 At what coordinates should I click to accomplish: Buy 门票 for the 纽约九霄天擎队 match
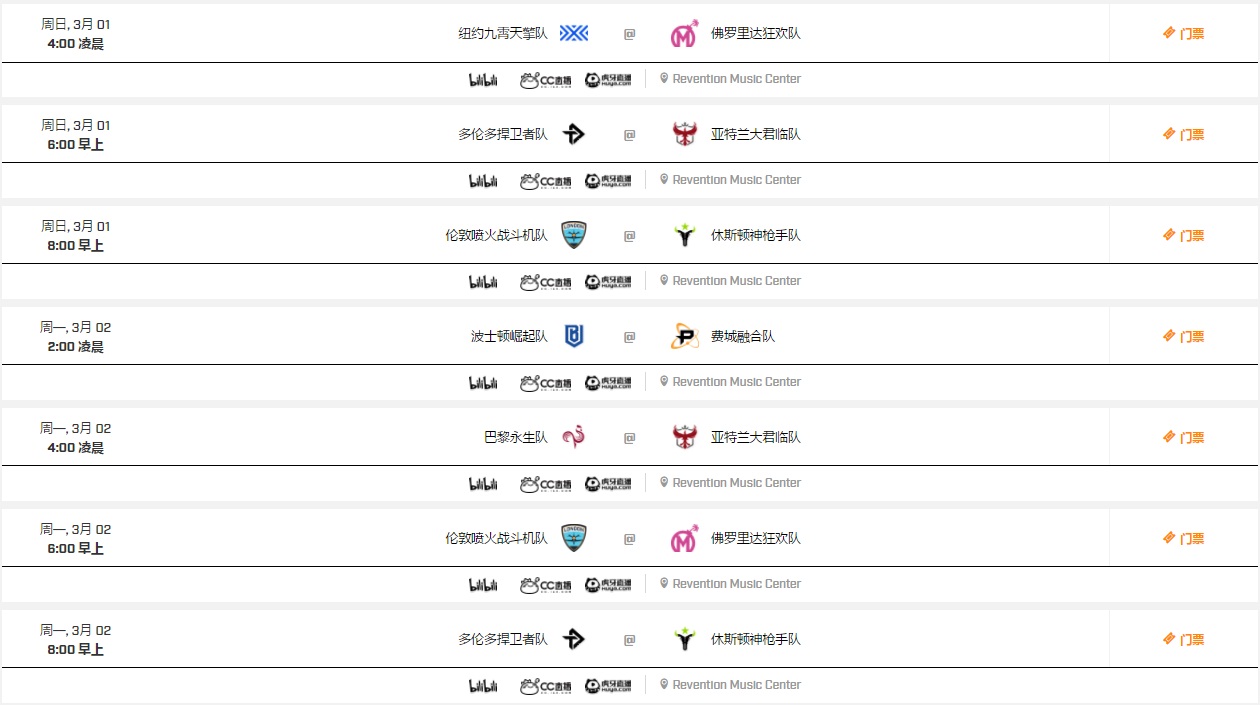click(1184, 33)
